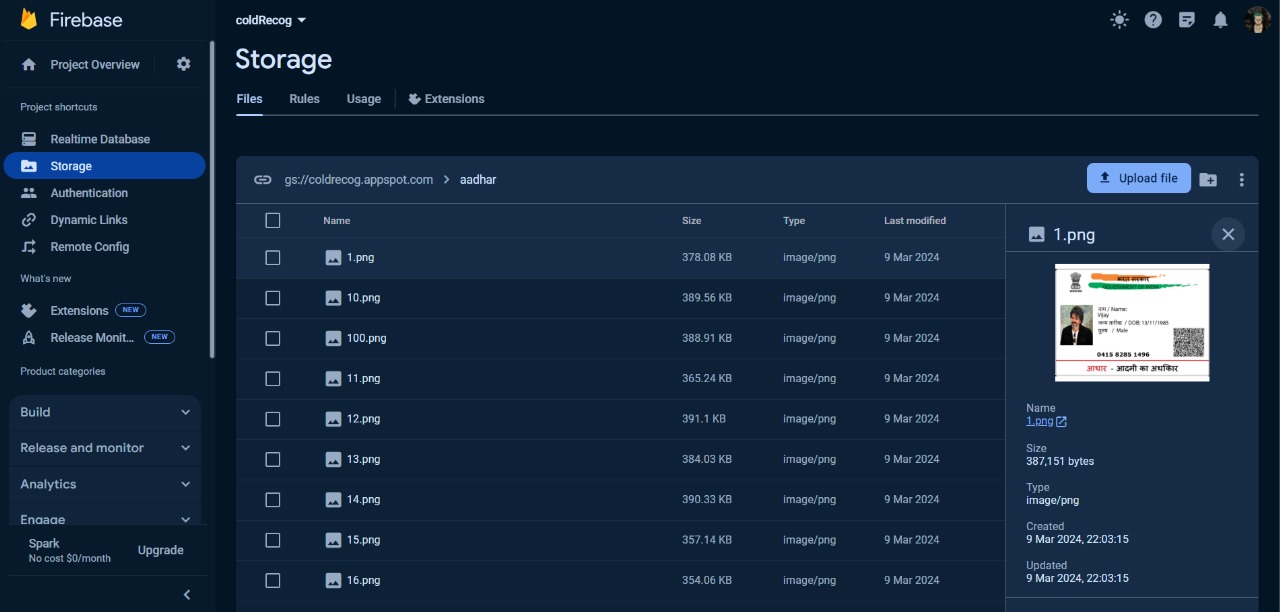Check the box for 15.png

tap(273, 540)
